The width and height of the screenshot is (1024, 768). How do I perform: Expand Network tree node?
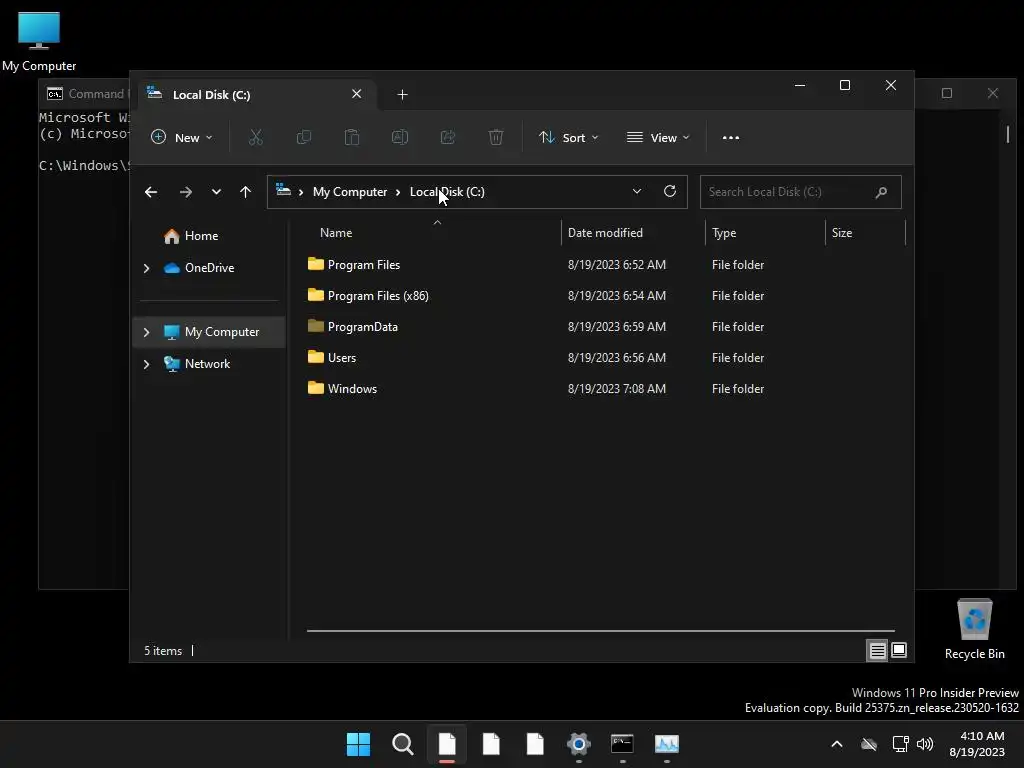coord(146,364)
